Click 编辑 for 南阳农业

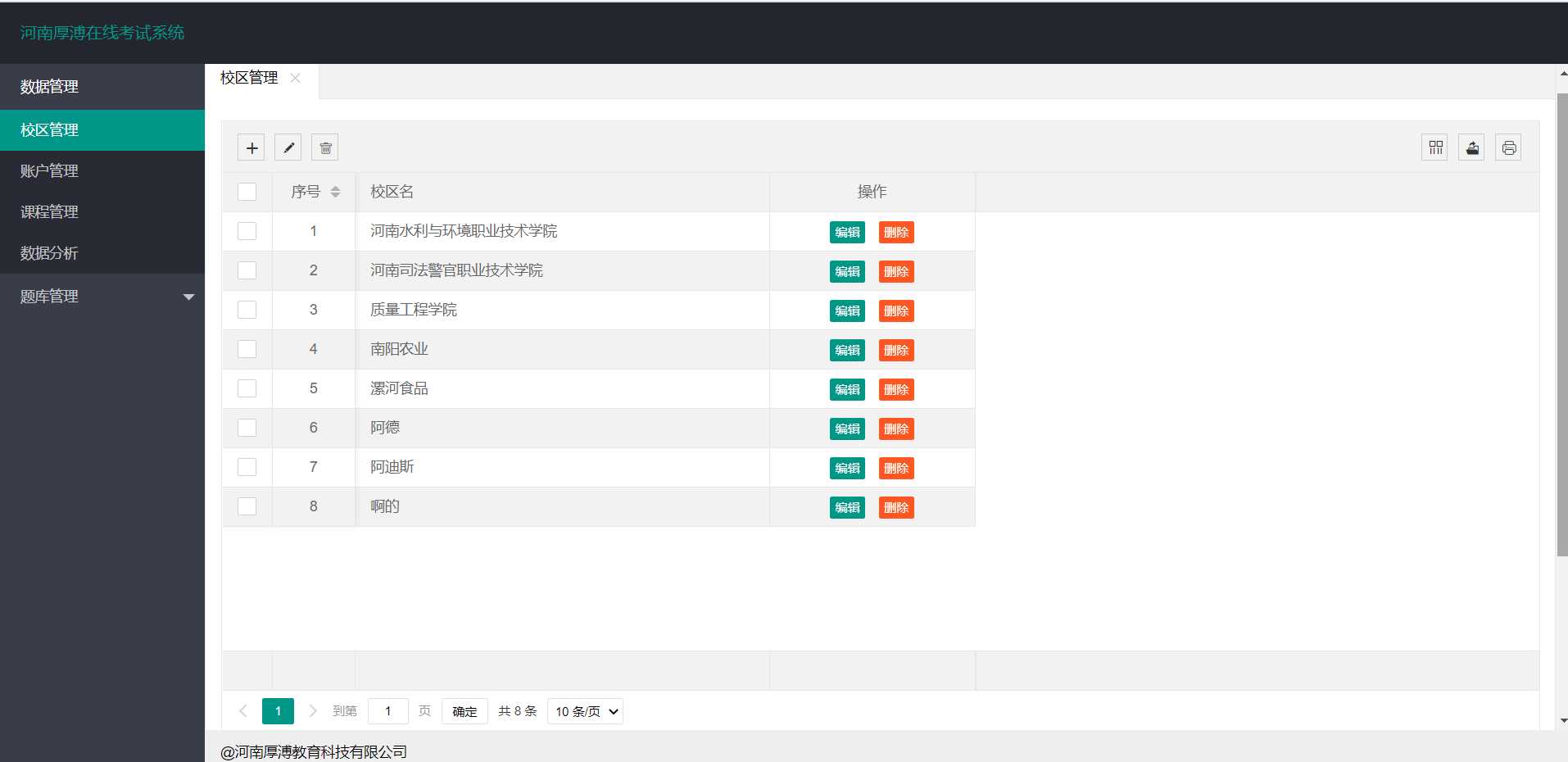pos(847,350)
